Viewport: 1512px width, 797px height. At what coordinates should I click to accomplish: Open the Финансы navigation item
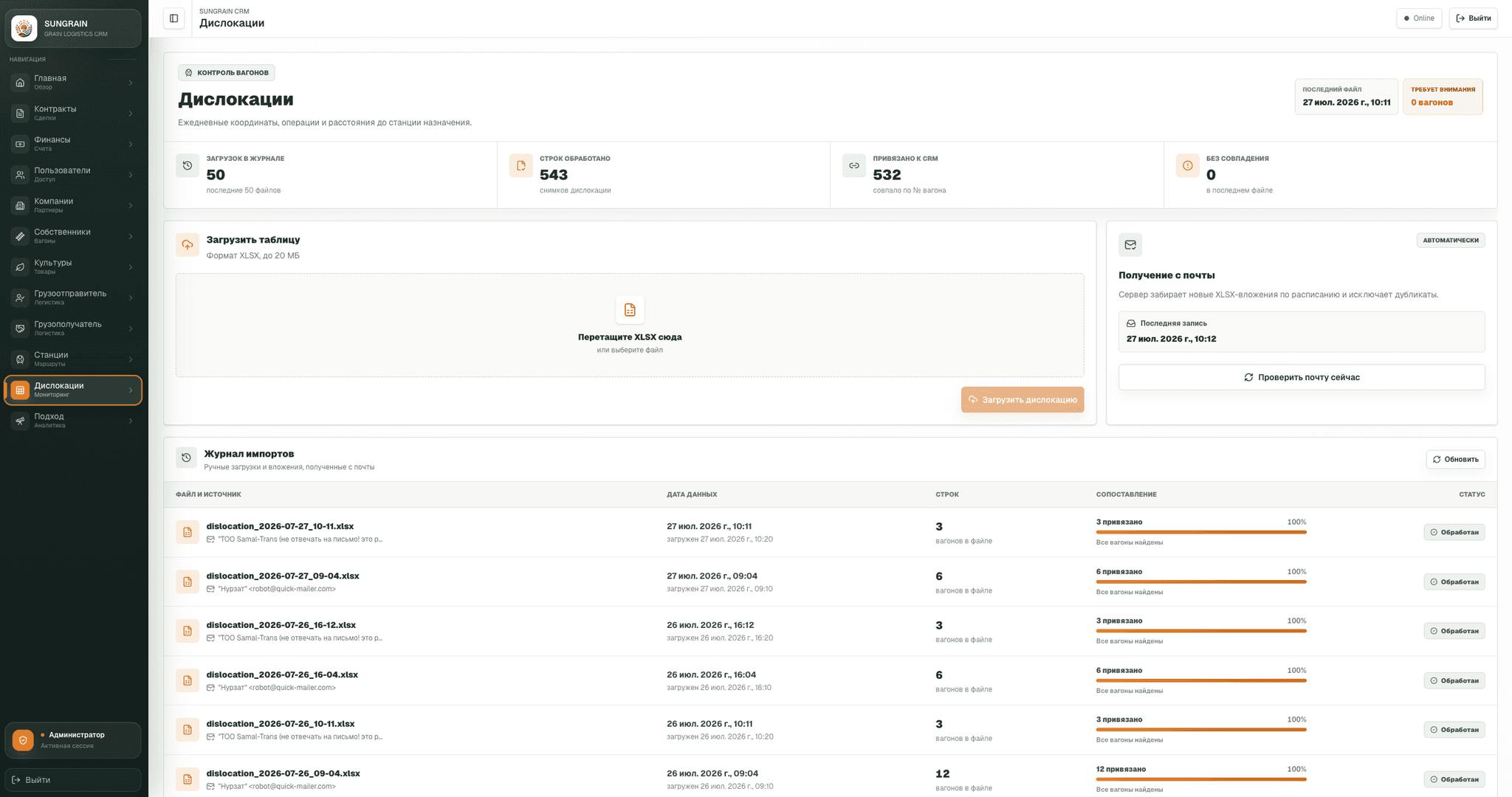(x=73, y=144)
